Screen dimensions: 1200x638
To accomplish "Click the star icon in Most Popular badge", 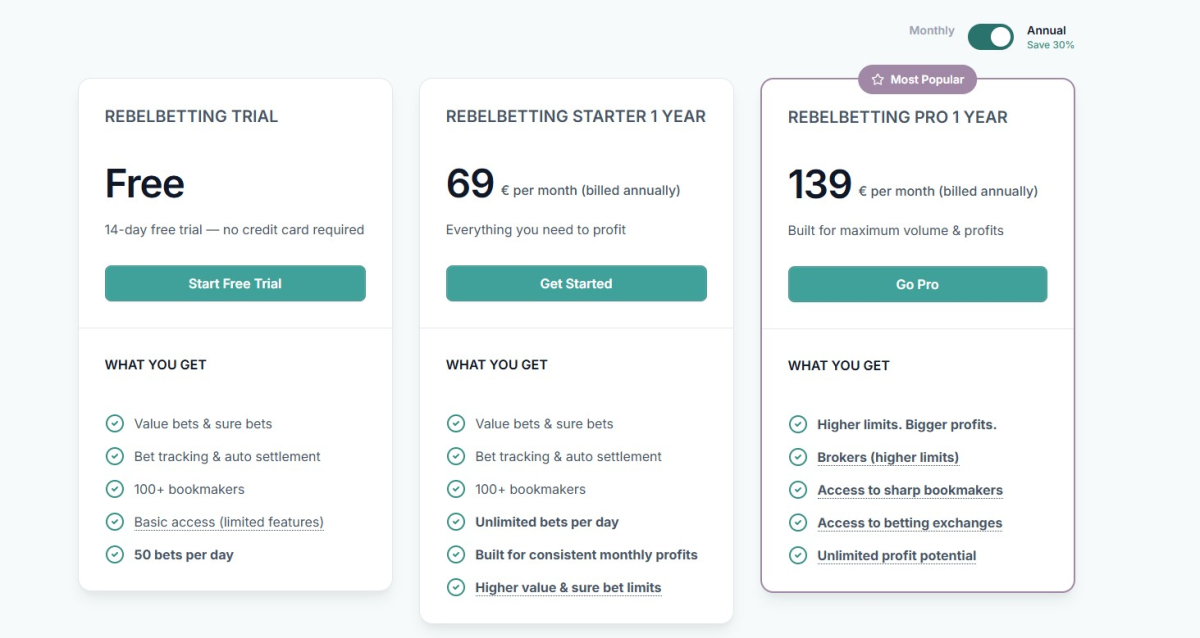I will click(x=878, y=80).
